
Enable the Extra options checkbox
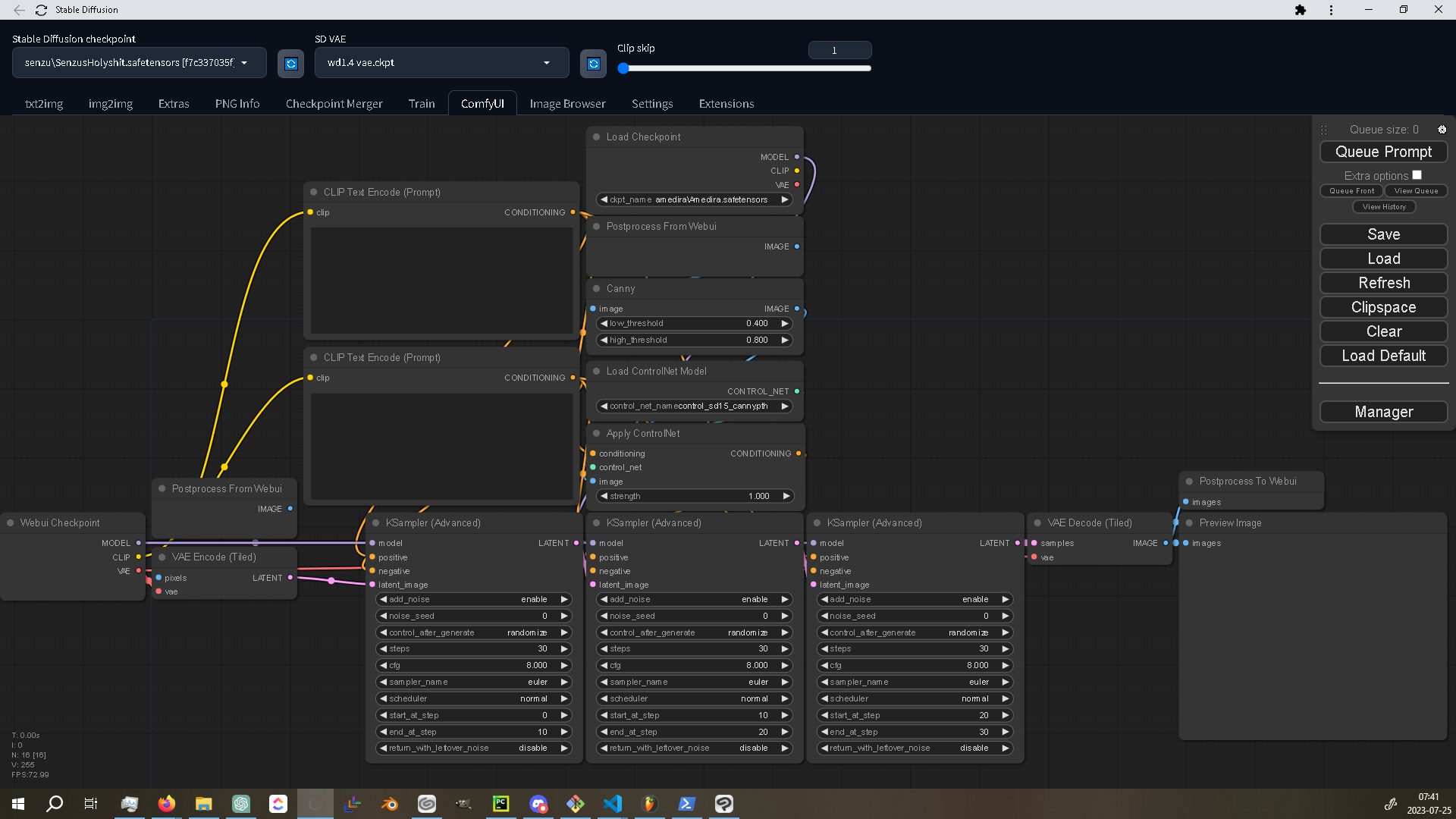(x=1417, y=175)
